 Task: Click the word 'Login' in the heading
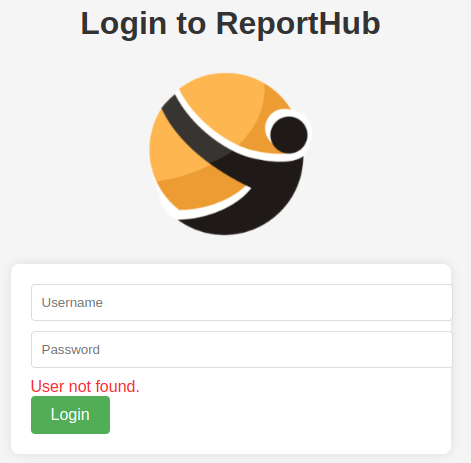124,24
